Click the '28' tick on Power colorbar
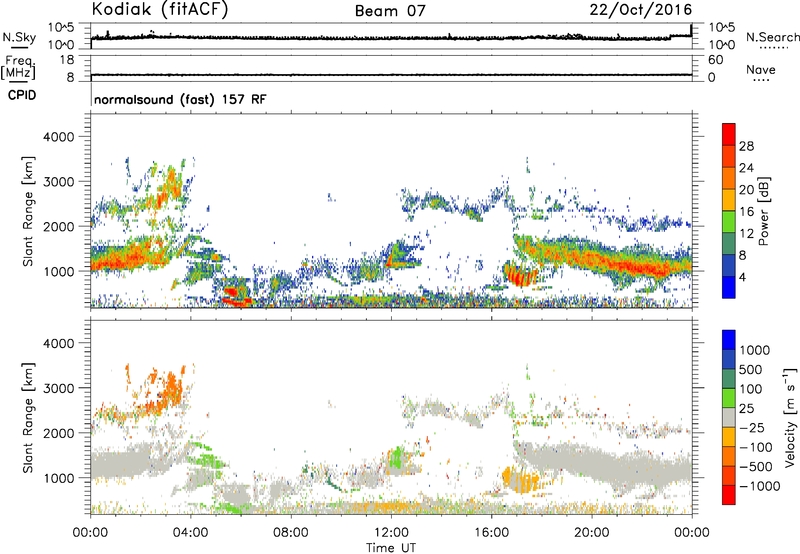The image size is (800, 554). [x=746, y=146]
